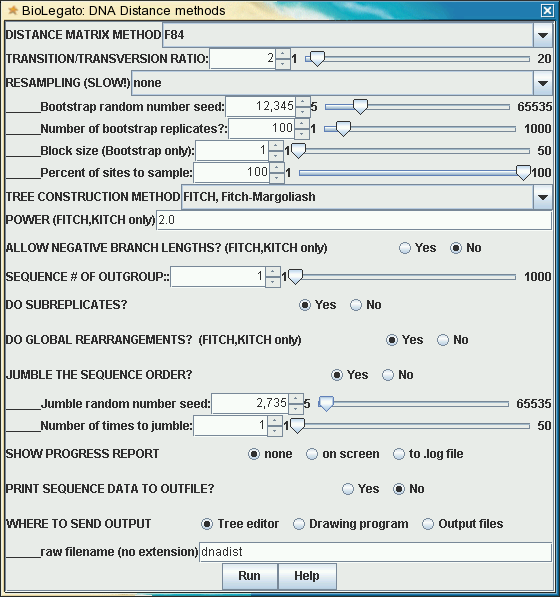Increase the Block size spinner value

click(276, 146)
